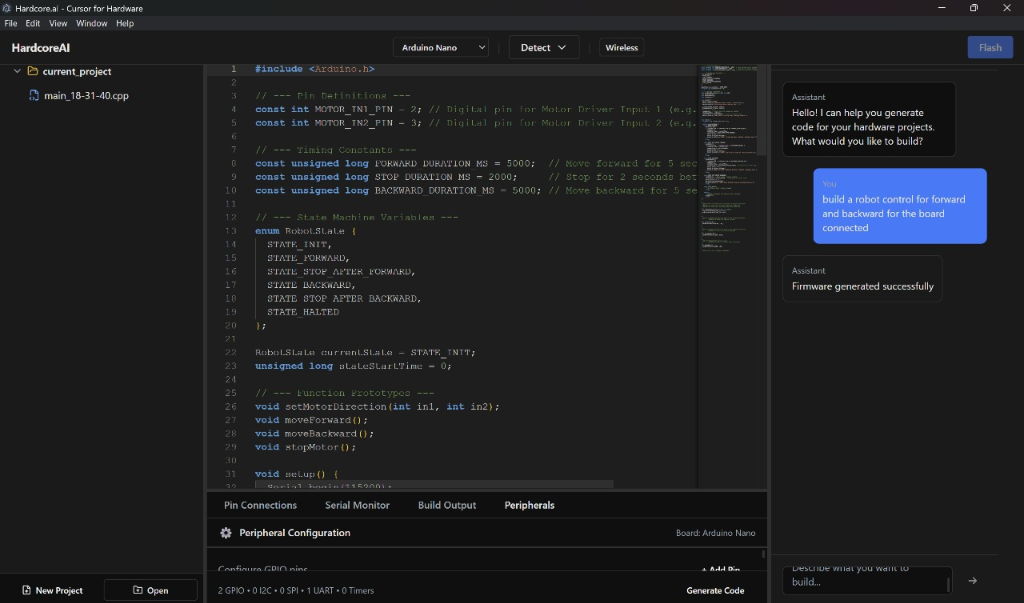The width and height of the screenshot is (1024, 603).
Task: Open the View menu
Action: click(x=58, y=23)
